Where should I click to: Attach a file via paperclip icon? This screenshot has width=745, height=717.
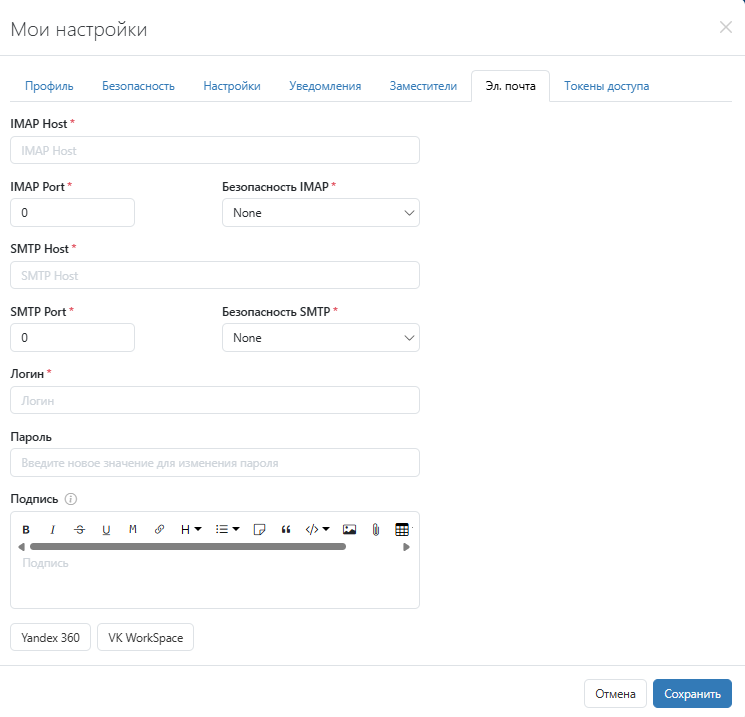click(x=376, y=529)
